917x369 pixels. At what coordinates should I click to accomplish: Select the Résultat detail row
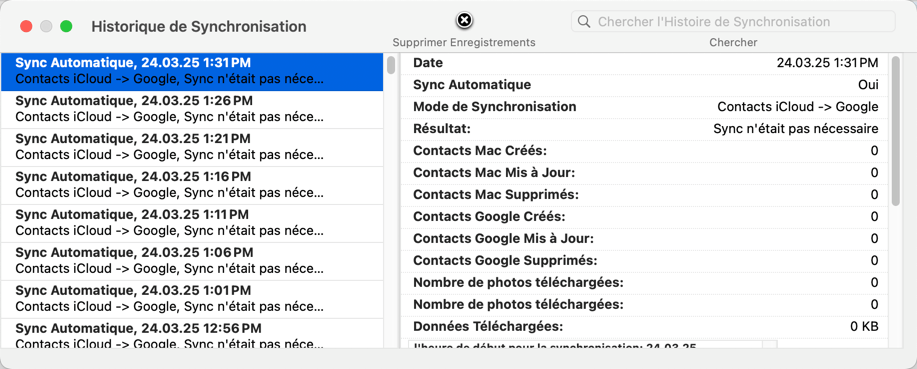(x=644, y=129)
